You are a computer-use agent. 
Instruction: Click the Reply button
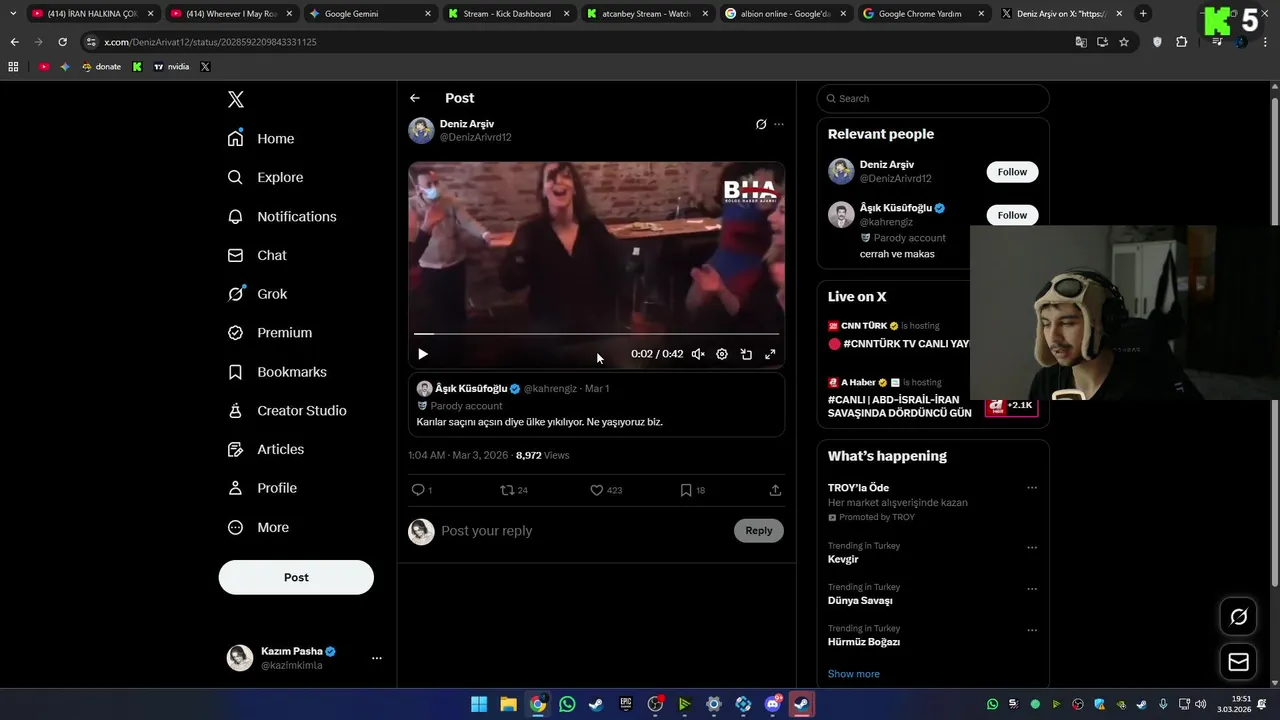759,531
